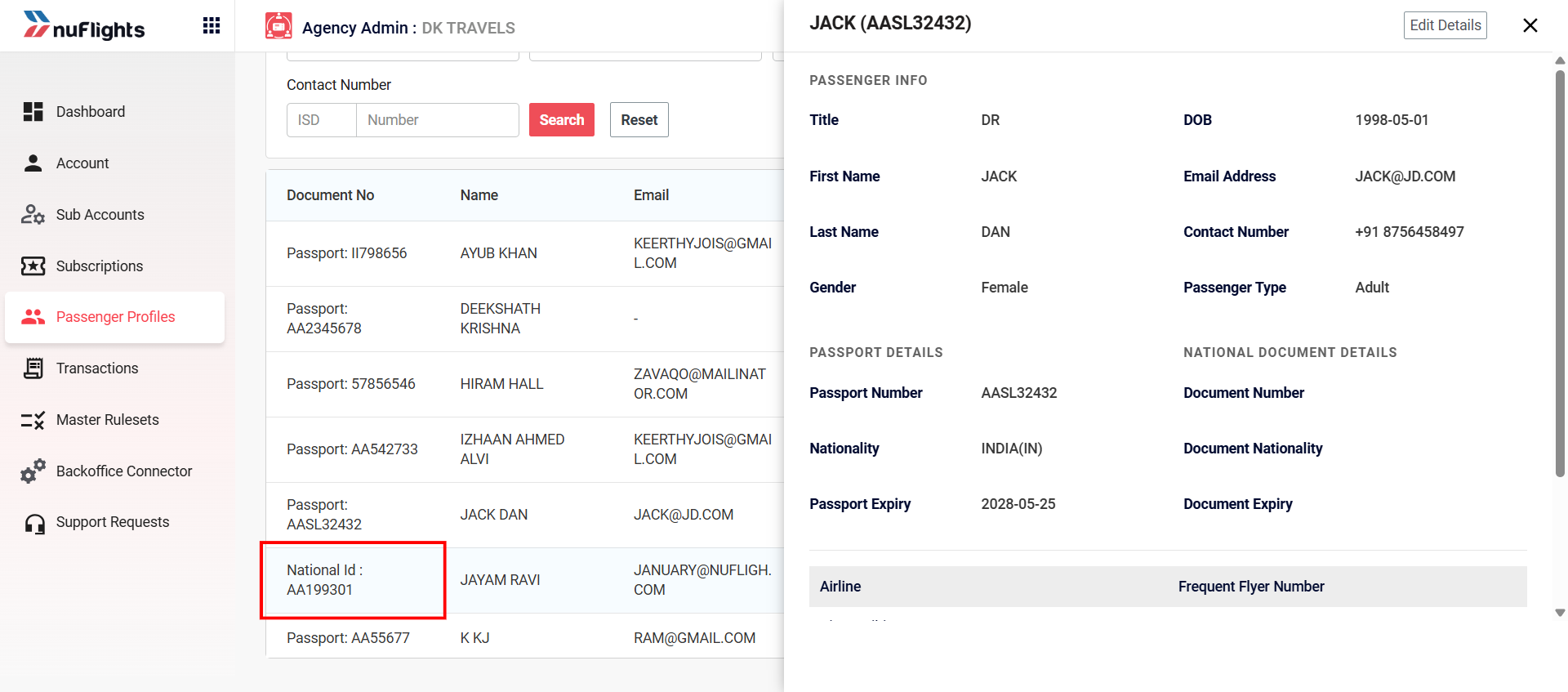
Task: Click the ZAVAQO@MAILINATOR.COM email cell
Action: [700, 384]
